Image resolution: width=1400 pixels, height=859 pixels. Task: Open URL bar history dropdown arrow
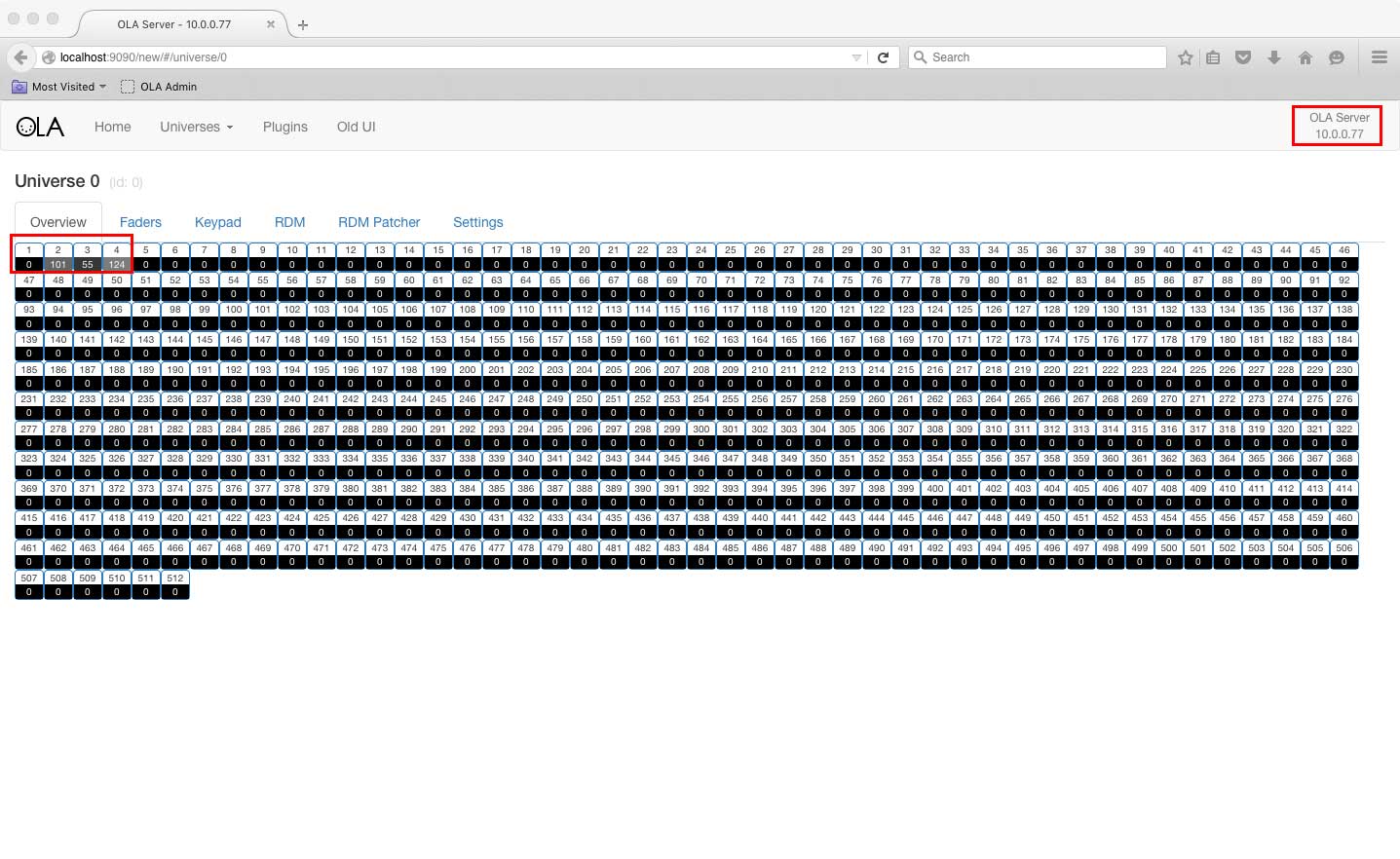(x=856, y=57)
